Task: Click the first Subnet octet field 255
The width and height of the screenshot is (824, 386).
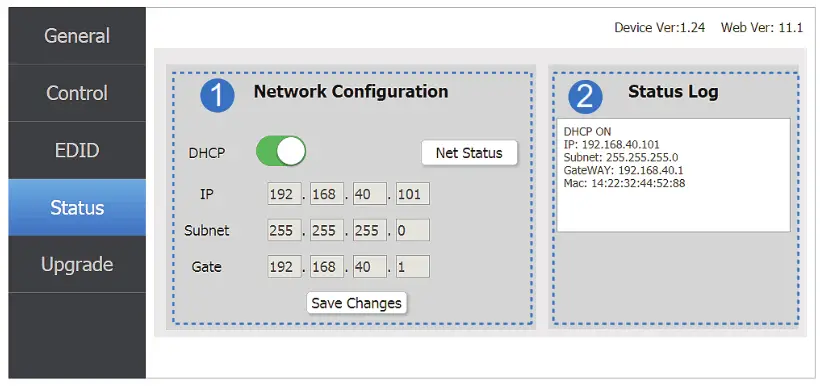Action: (284, 230)
